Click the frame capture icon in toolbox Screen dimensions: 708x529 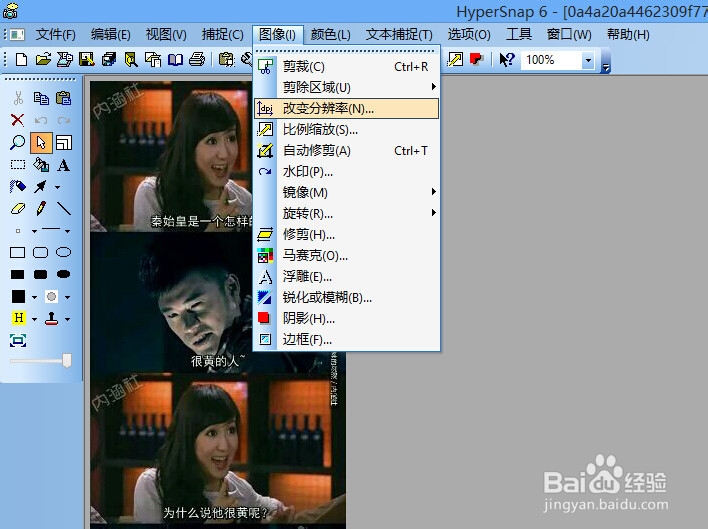point(18,340)
